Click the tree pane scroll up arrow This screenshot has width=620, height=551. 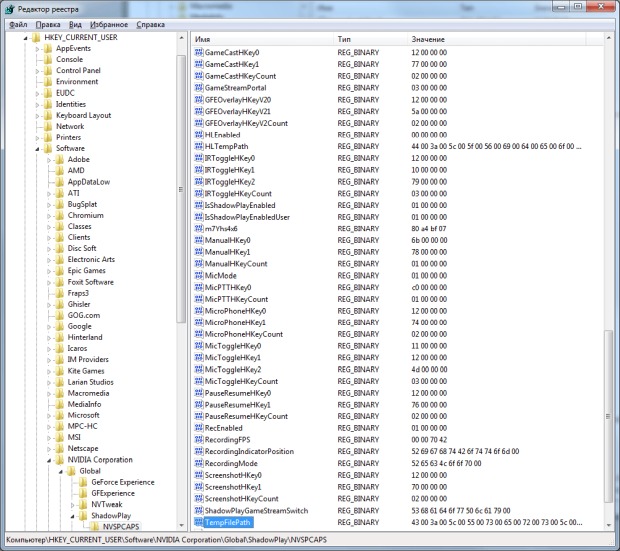click(x=181, y=38)
